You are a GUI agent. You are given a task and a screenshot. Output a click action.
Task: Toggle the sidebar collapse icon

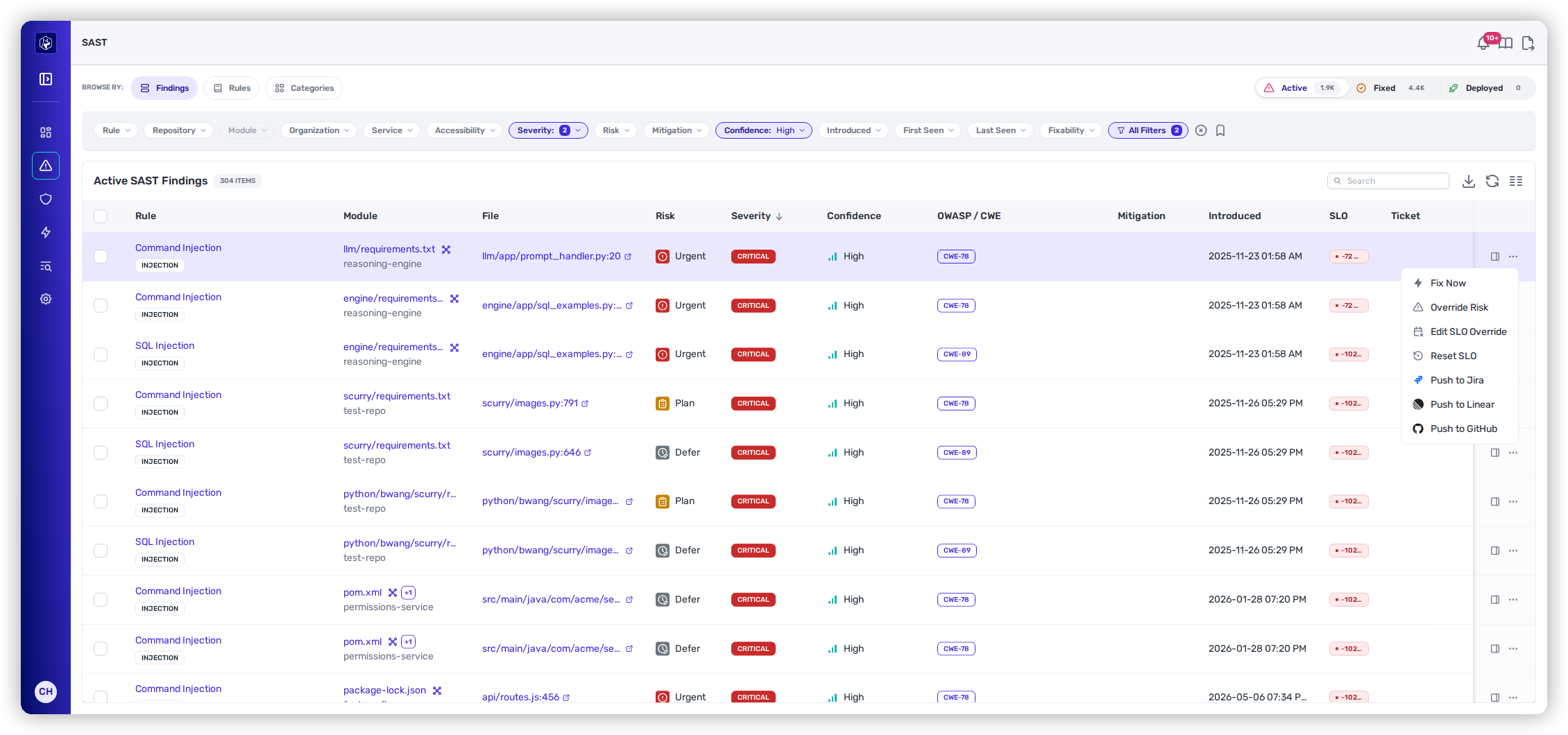tap(46, 79)
